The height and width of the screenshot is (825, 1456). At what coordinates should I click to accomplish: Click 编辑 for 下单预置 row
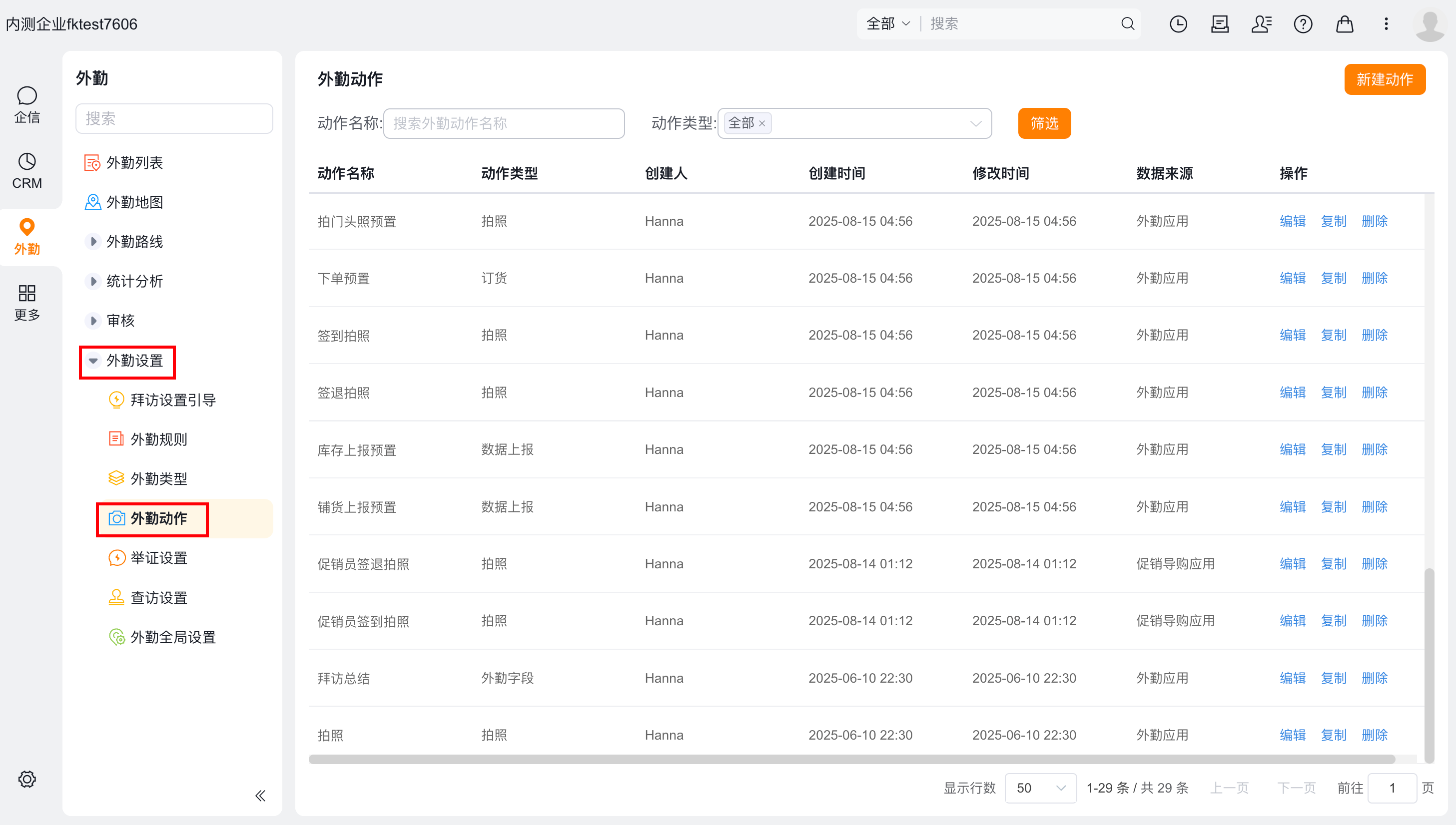pos(1292,278)
